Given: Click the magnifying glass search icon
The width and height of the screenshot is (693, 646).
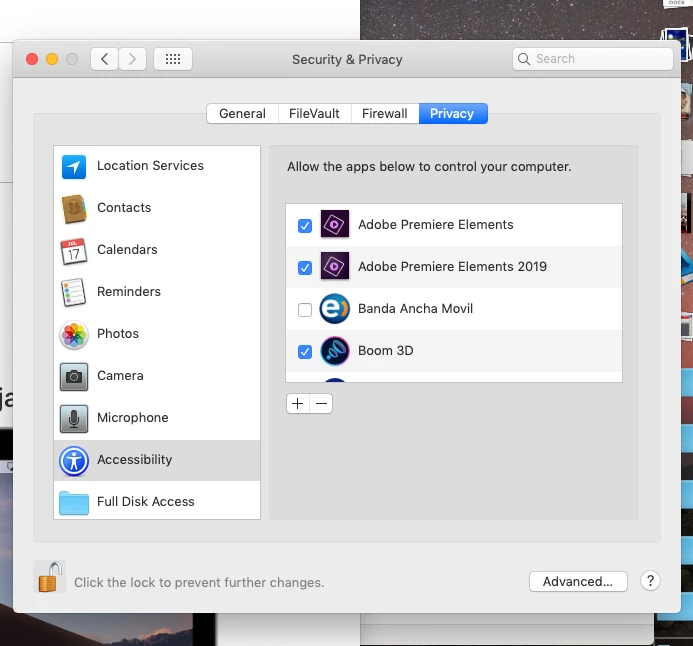Looking at the screenshot, I should (524, 59).
